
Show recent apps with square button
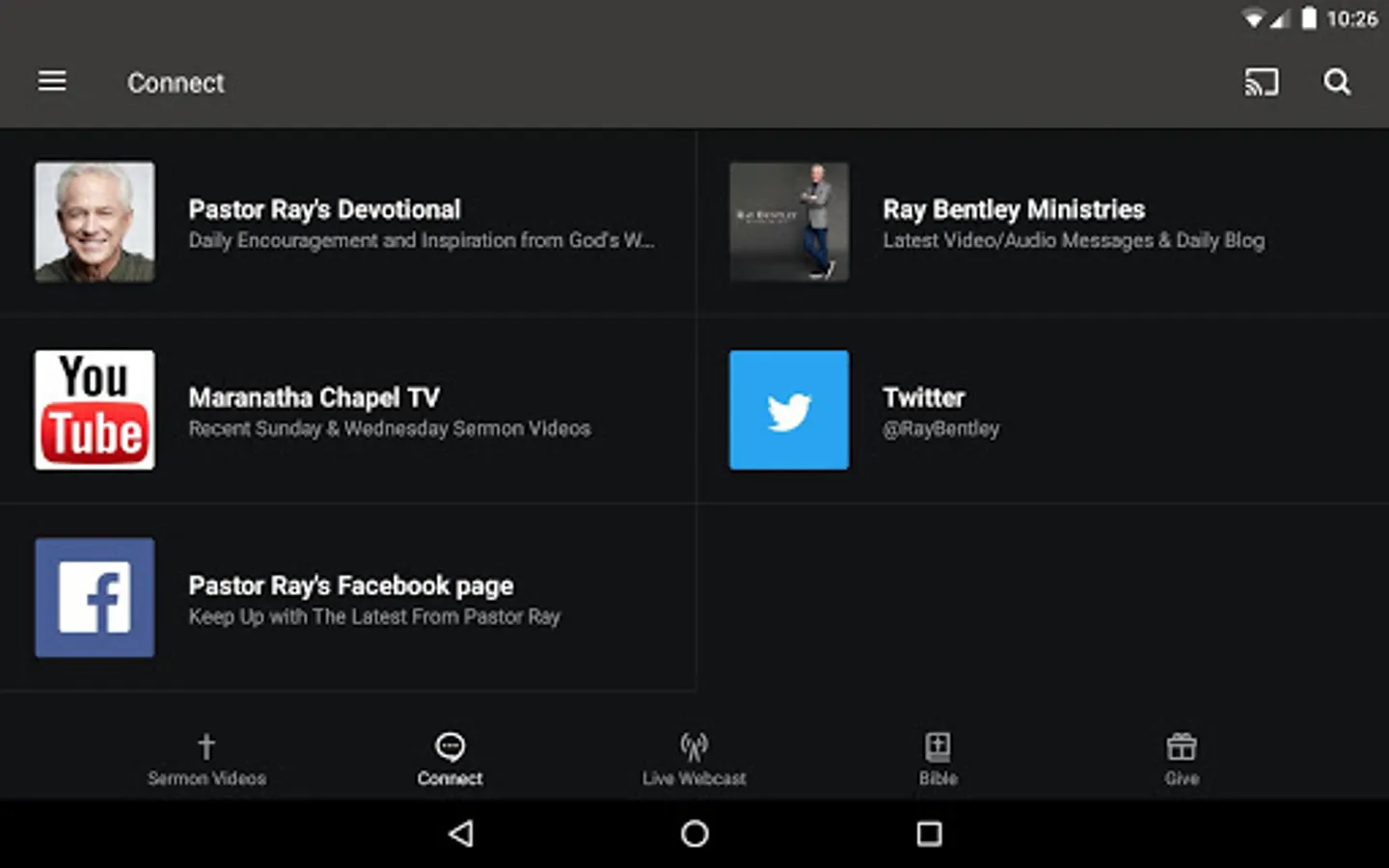[929, 833]
